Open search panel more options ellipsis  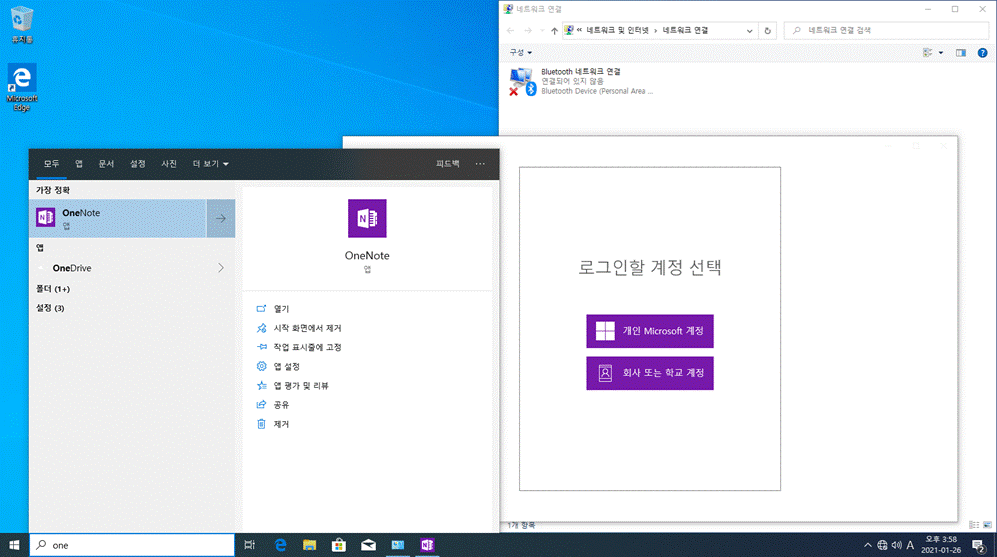tap(480, 163)
